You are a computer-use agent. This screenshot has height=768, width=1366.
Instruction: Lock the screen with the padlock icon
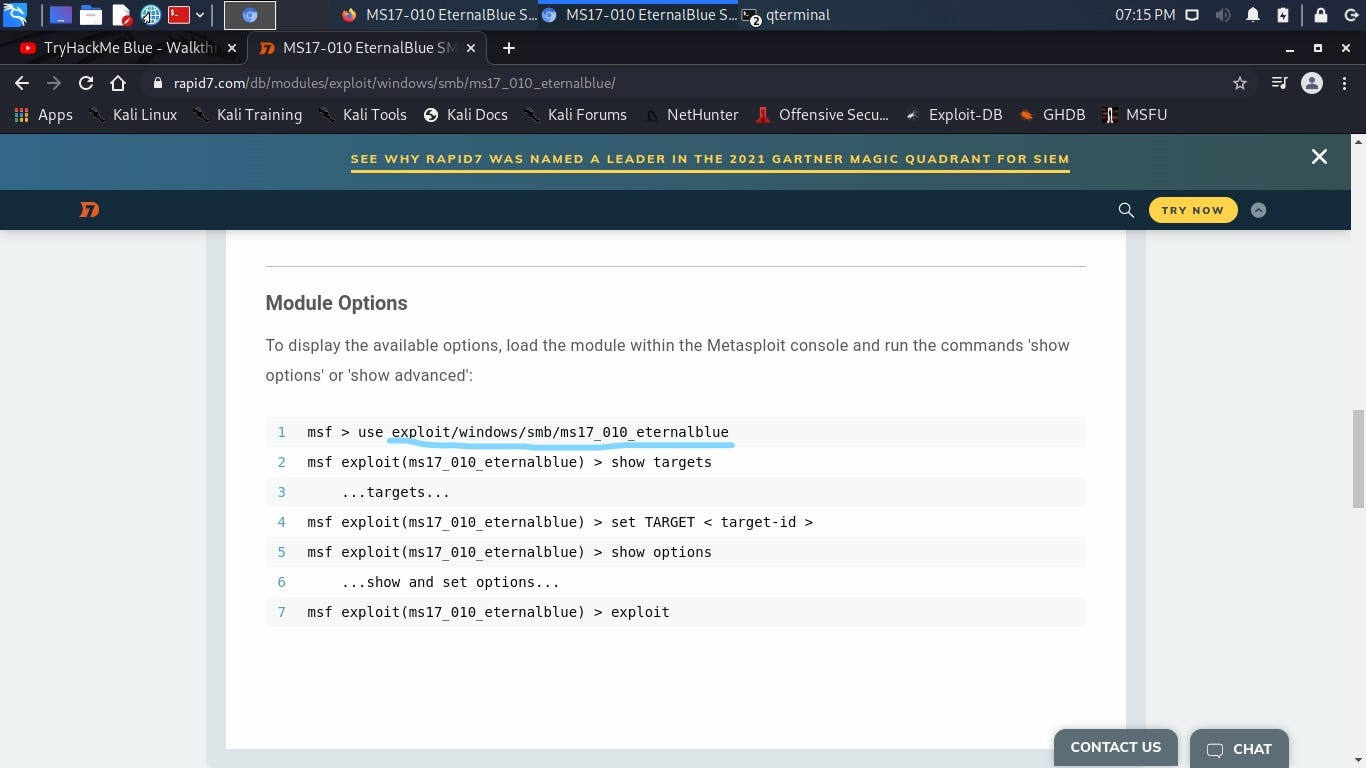(x=1321, y=15)
